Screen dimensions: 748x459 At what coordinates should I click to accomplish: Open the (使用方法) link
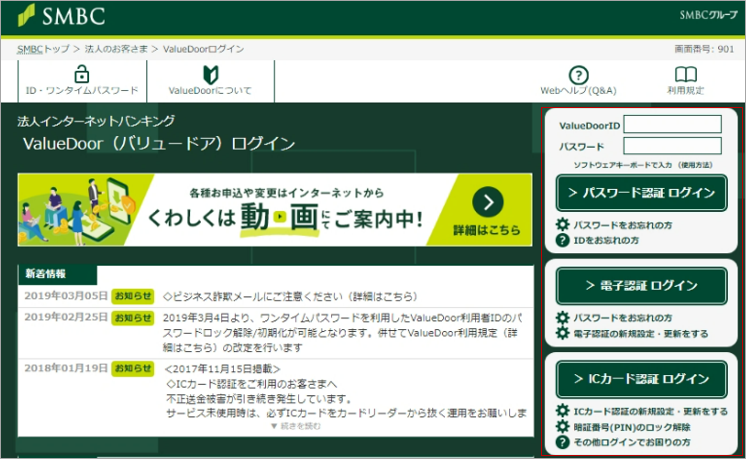coord(695,165)
